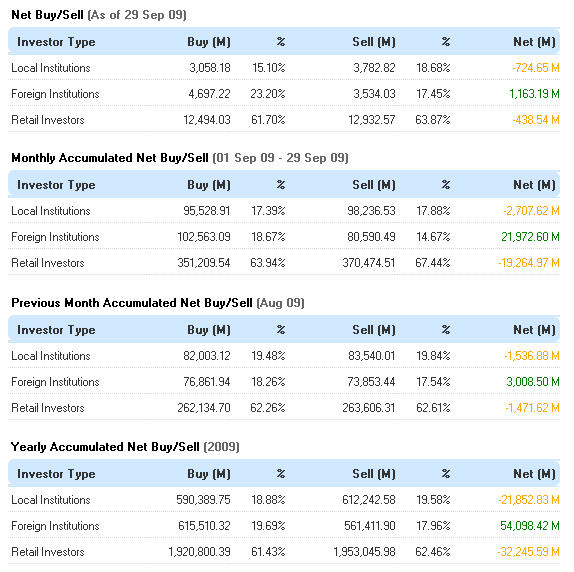574x572 pixels.
Task: Click Buy (M) header in the monthly table
Action: pos(209,185)
